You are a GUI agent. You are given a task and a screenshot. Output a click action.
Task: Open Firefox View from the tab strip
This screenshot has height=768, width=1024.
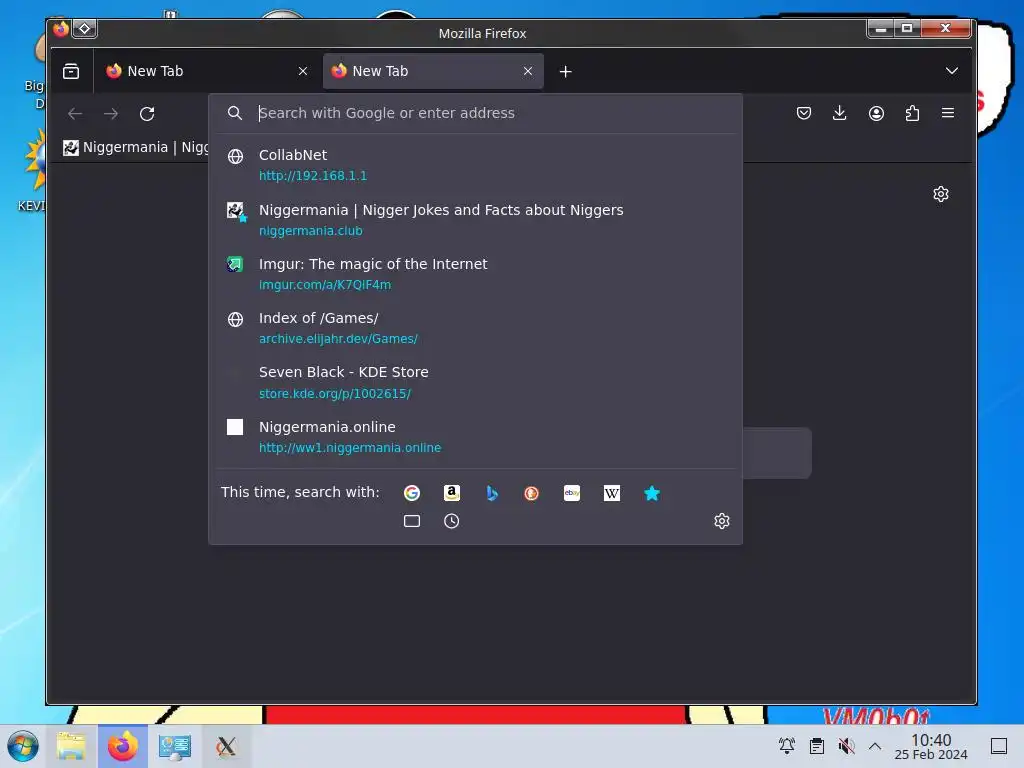(71, 71)
